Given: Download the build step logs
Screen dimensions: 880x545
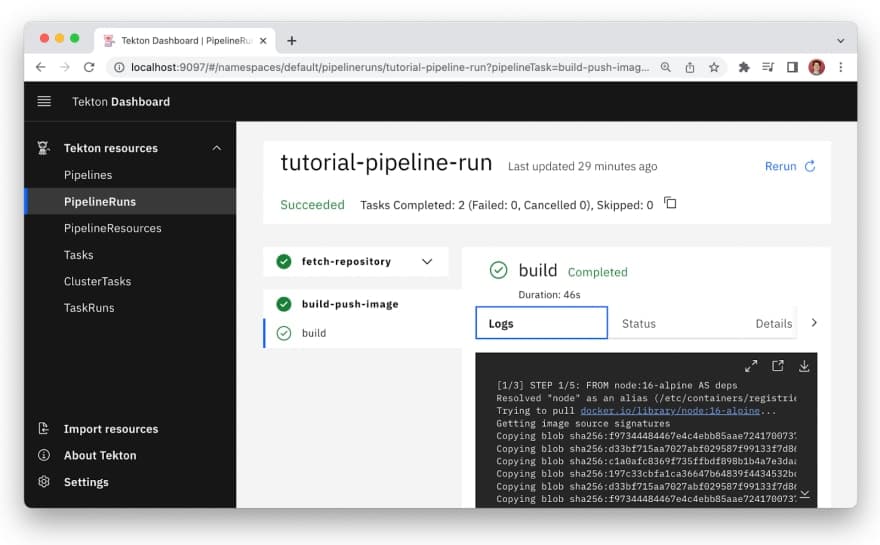Looking at the screenshot, I should click(x=804, y=366).
